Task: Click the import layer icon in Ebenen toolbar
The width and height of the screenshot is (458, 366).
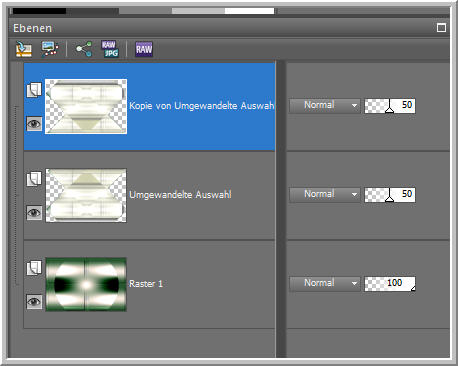Action: pyautogui.click(x=24, y=49)
